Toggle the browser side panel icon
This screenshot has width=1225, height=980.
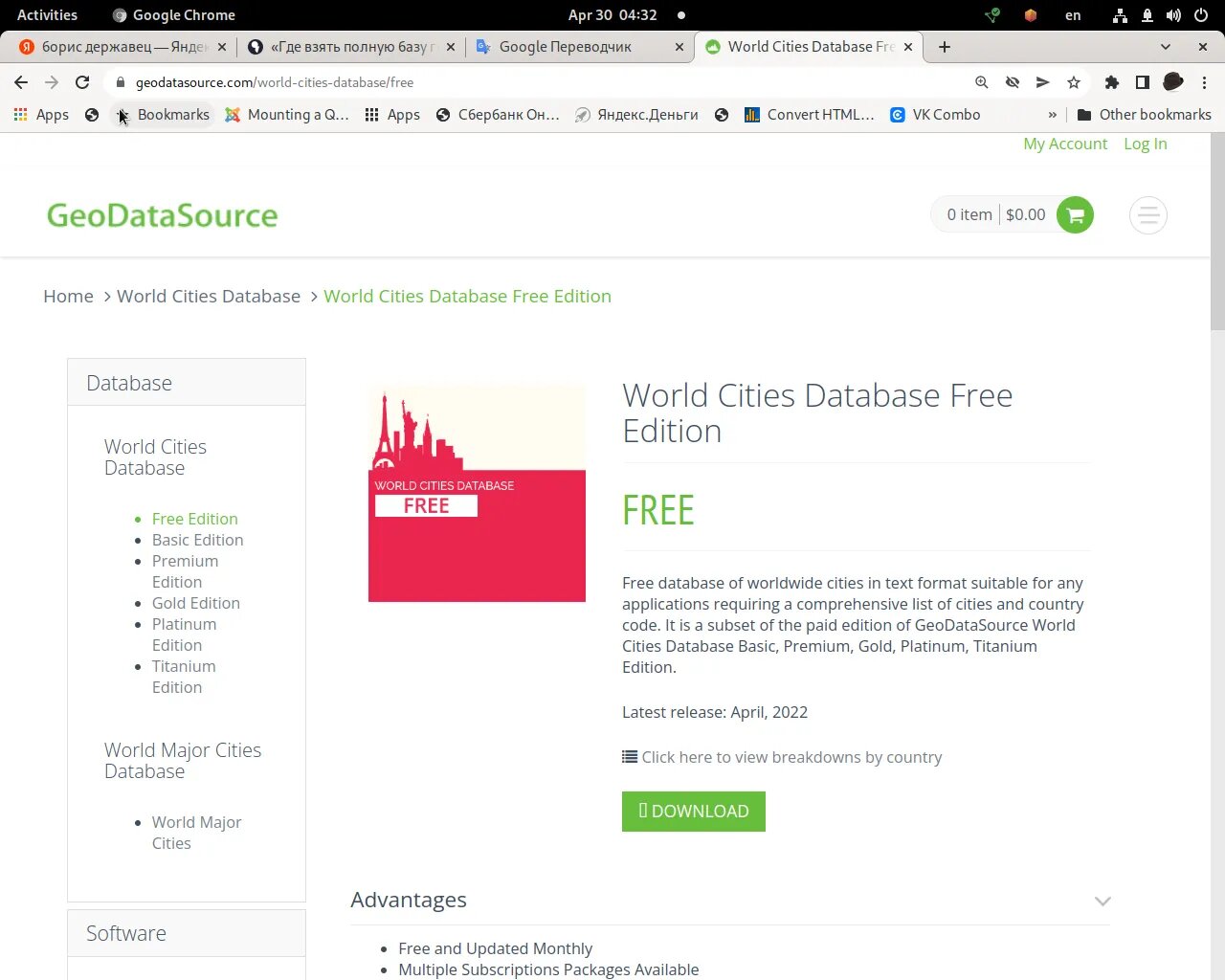click(1142, 82)
